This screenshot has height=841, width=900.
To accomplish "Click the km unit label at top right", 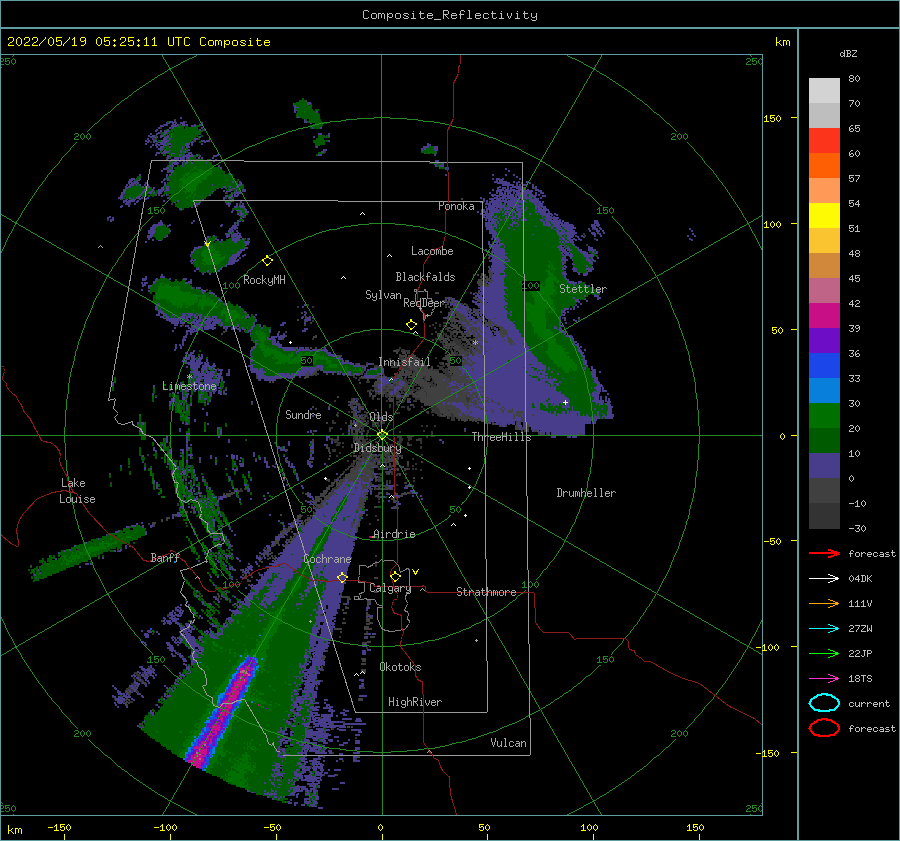I will tap(782, 42).
